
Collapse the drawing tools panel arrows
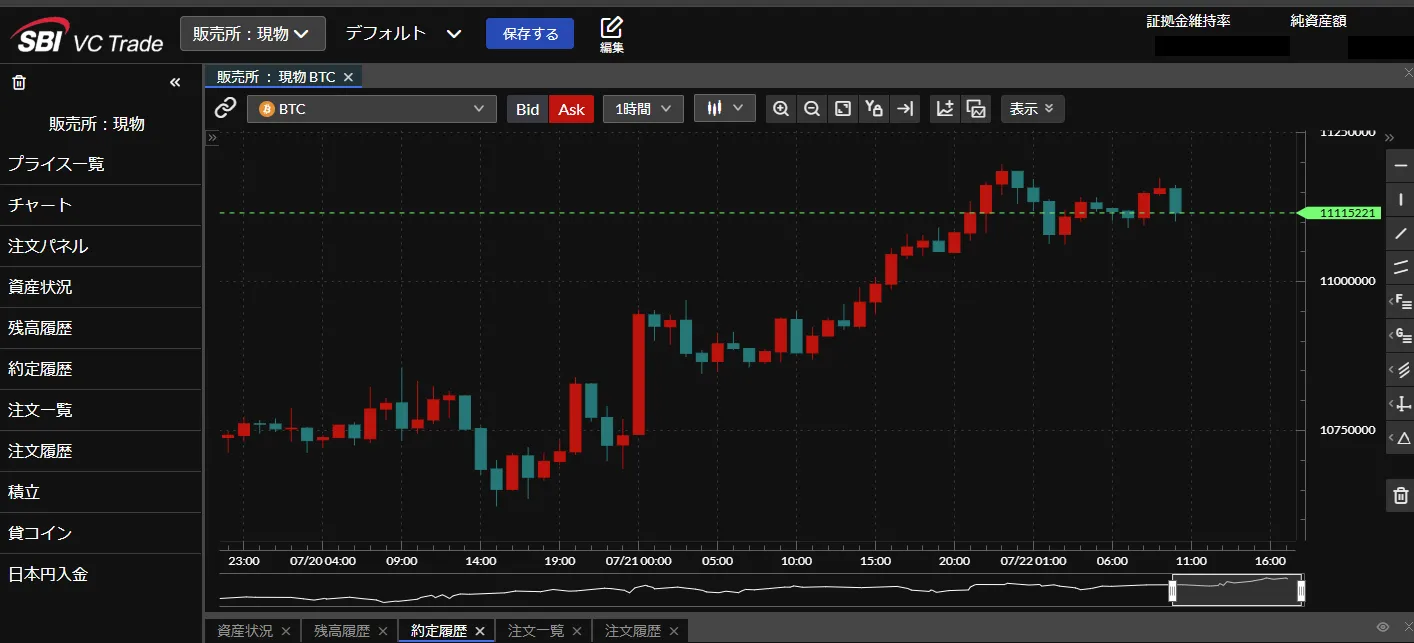(1389, 138)
